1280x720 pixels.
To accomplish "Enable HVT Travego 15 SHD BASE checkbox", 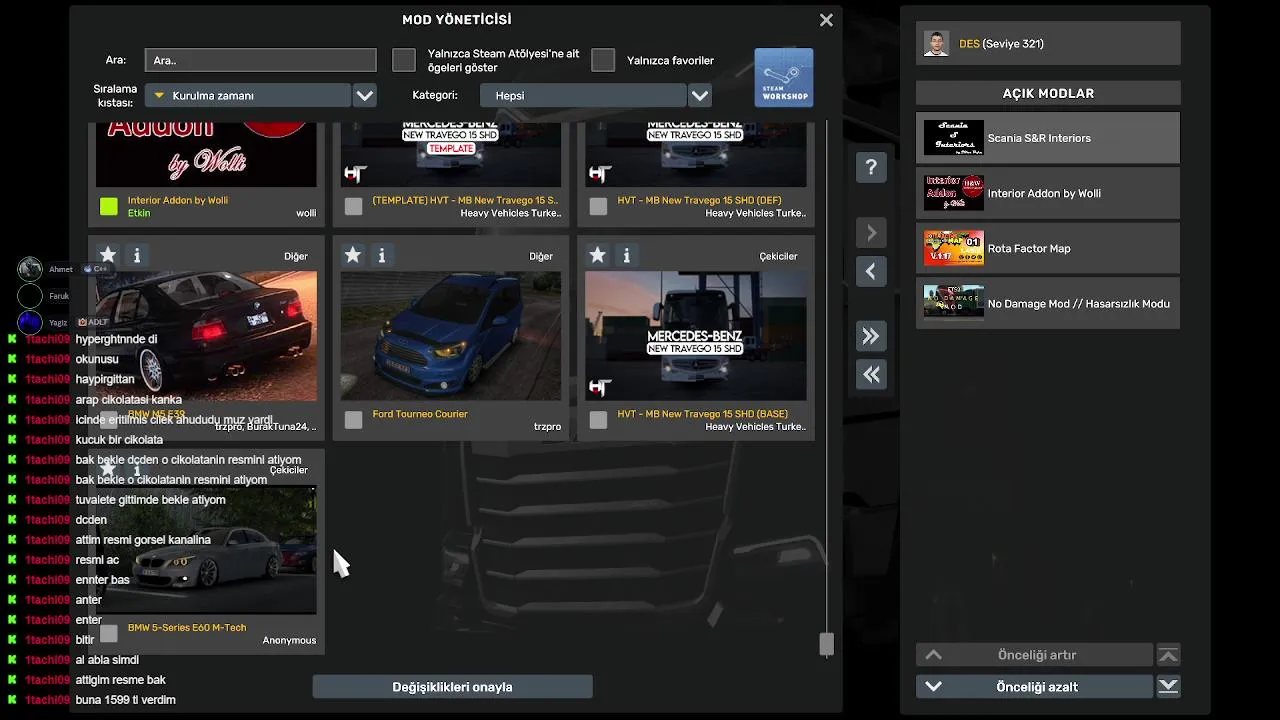I will [598, 420].
